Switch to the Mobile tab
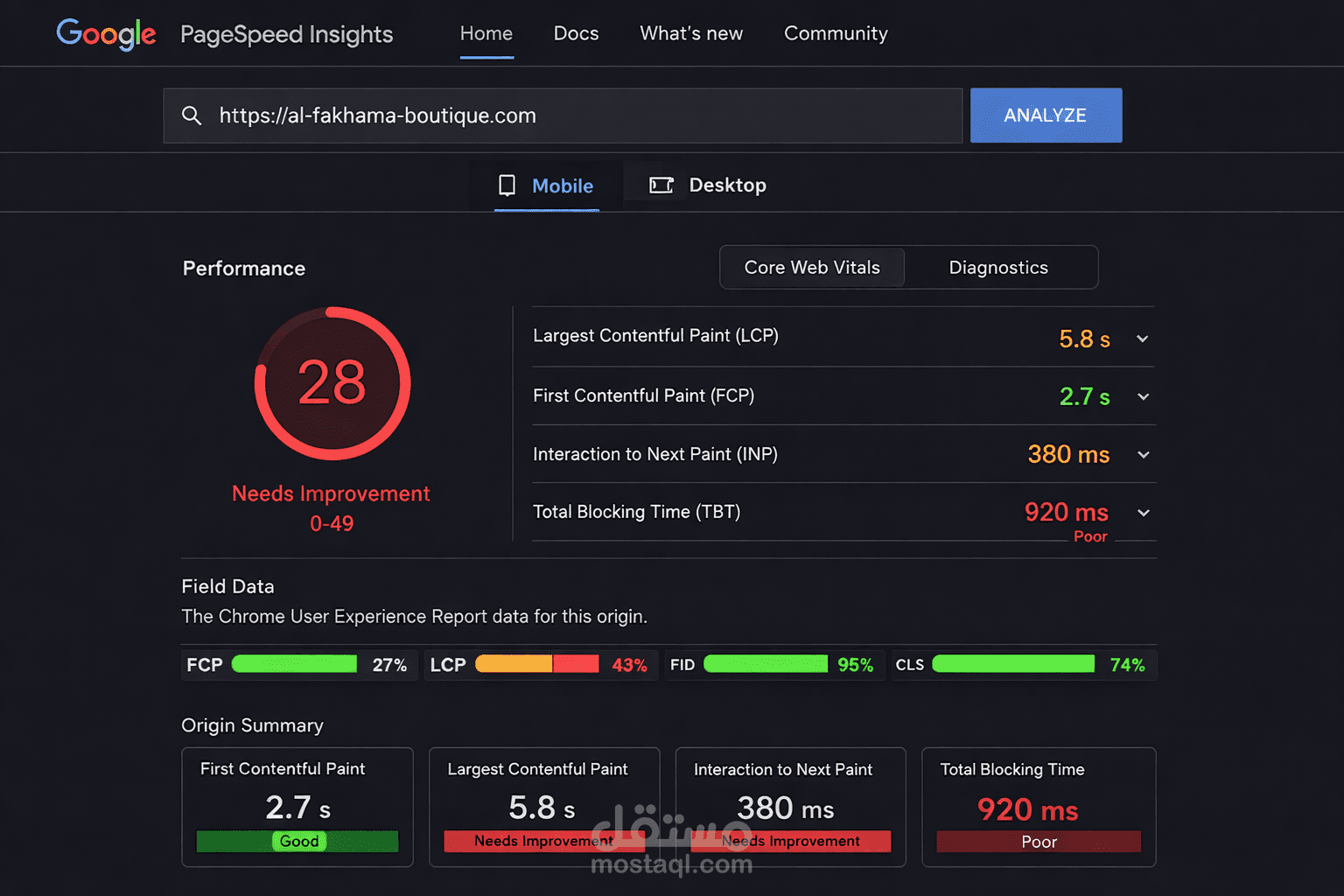The height and width of the screenshot is (896, 1344). click(547, 185)
